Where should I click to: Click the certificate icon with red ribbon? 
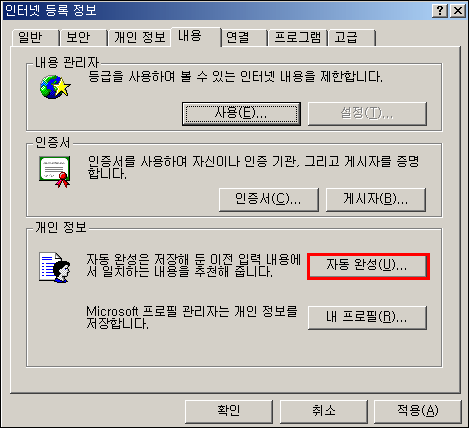click(x=55, y=172)
